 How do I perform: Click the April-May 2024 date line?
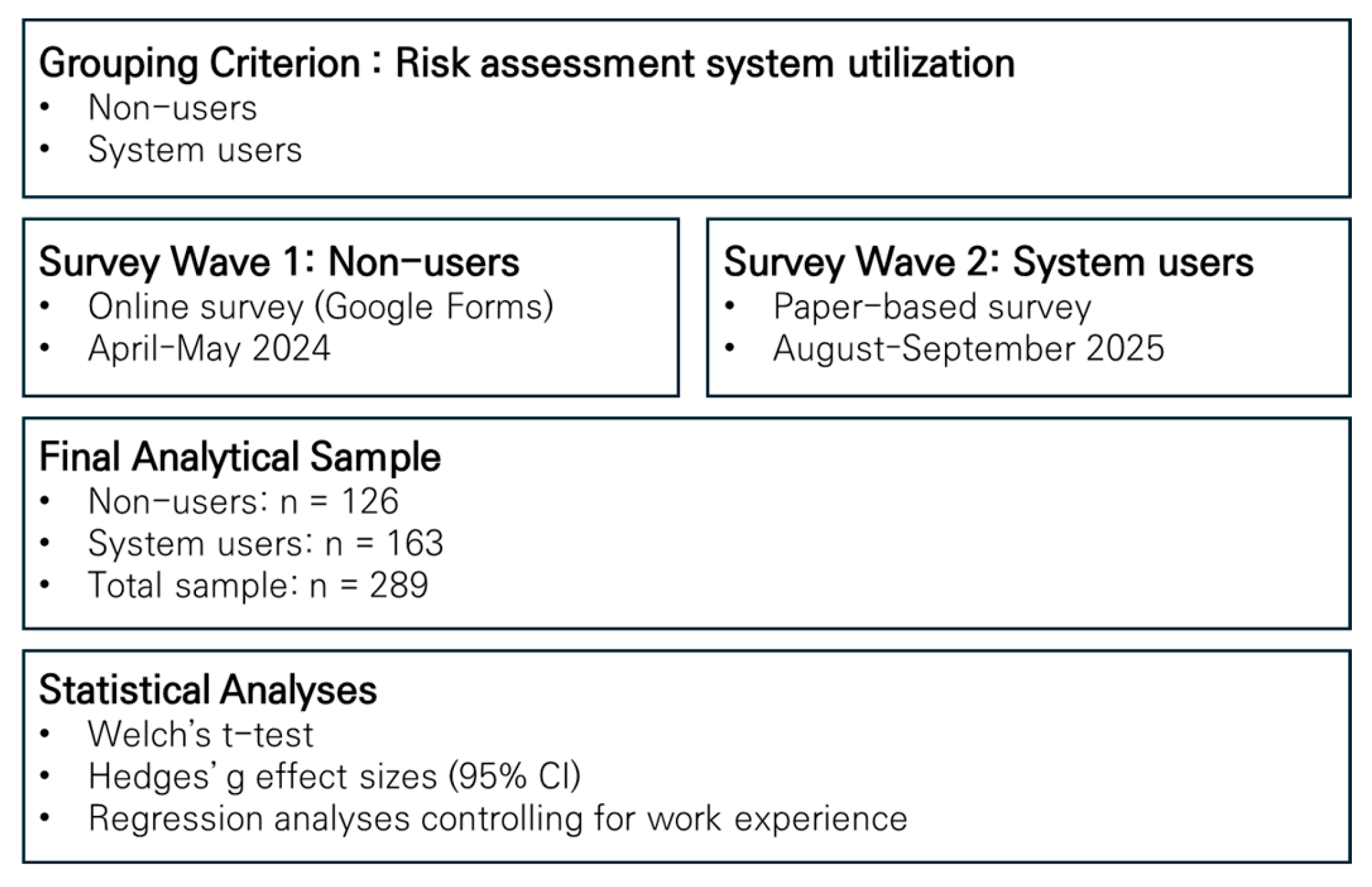pyautogui.click(x=209, y=348)
